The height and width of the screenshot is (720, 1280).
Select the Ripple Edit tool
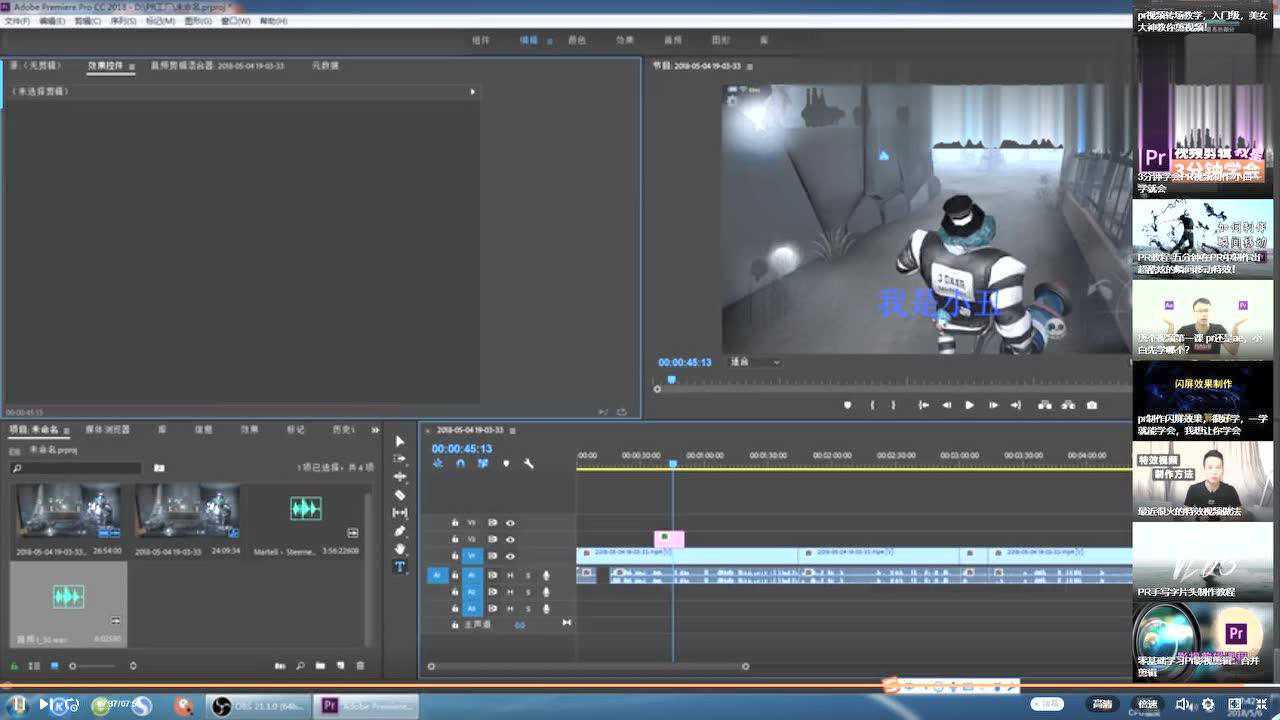(400, 477)
